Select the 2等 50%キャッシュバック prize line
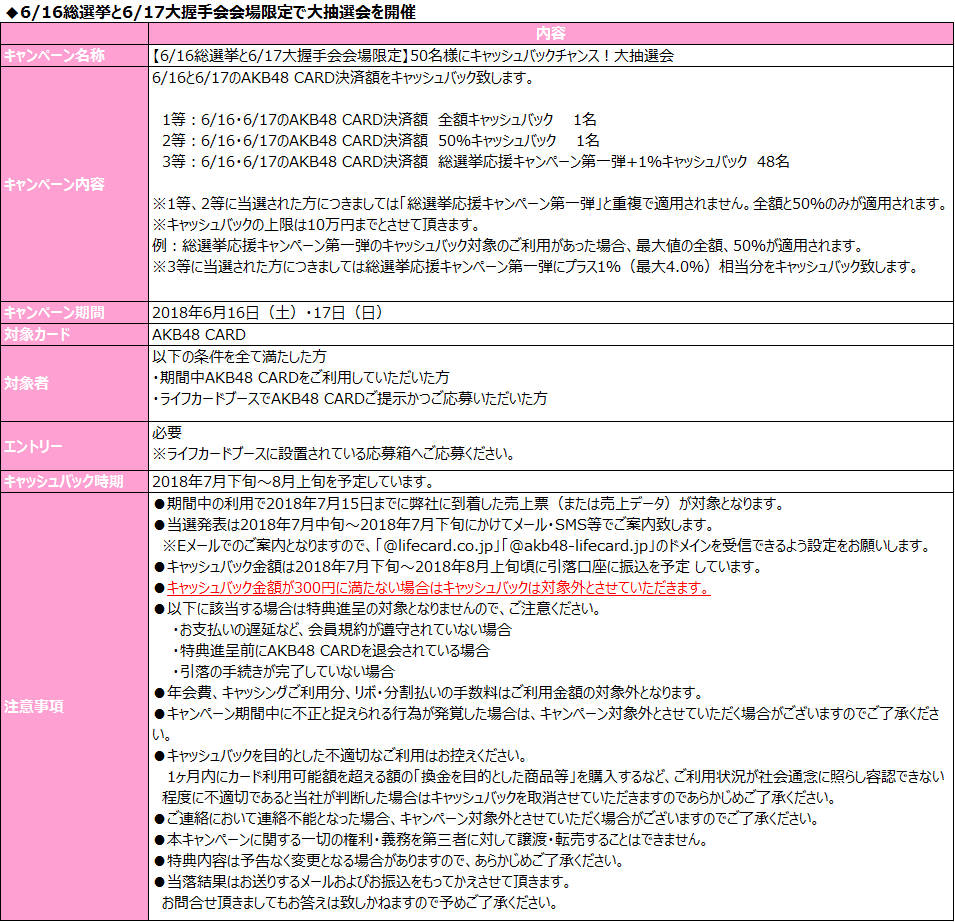The image size is (955, 922). pyautogui.click(x=381, y=140)
